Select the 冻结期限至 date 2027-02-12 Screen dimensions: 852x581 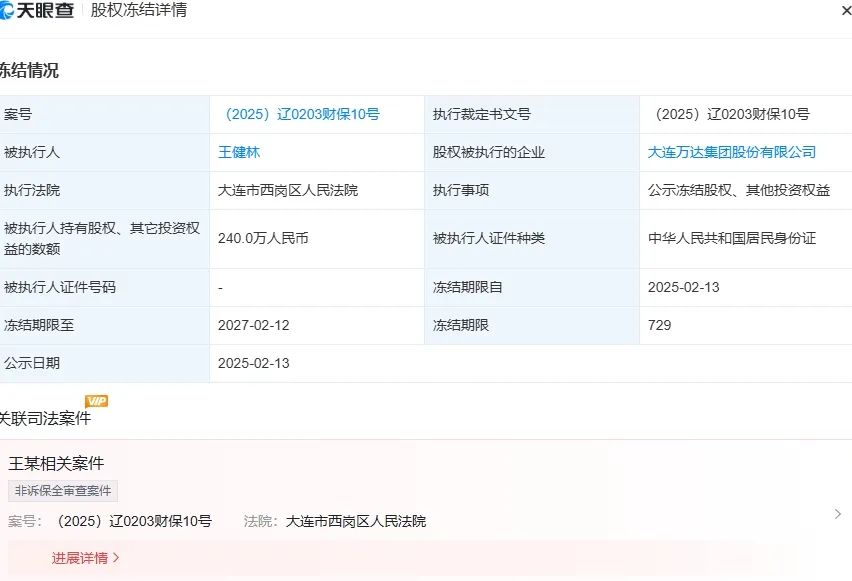pyautogui.click(x=254, y=326)
